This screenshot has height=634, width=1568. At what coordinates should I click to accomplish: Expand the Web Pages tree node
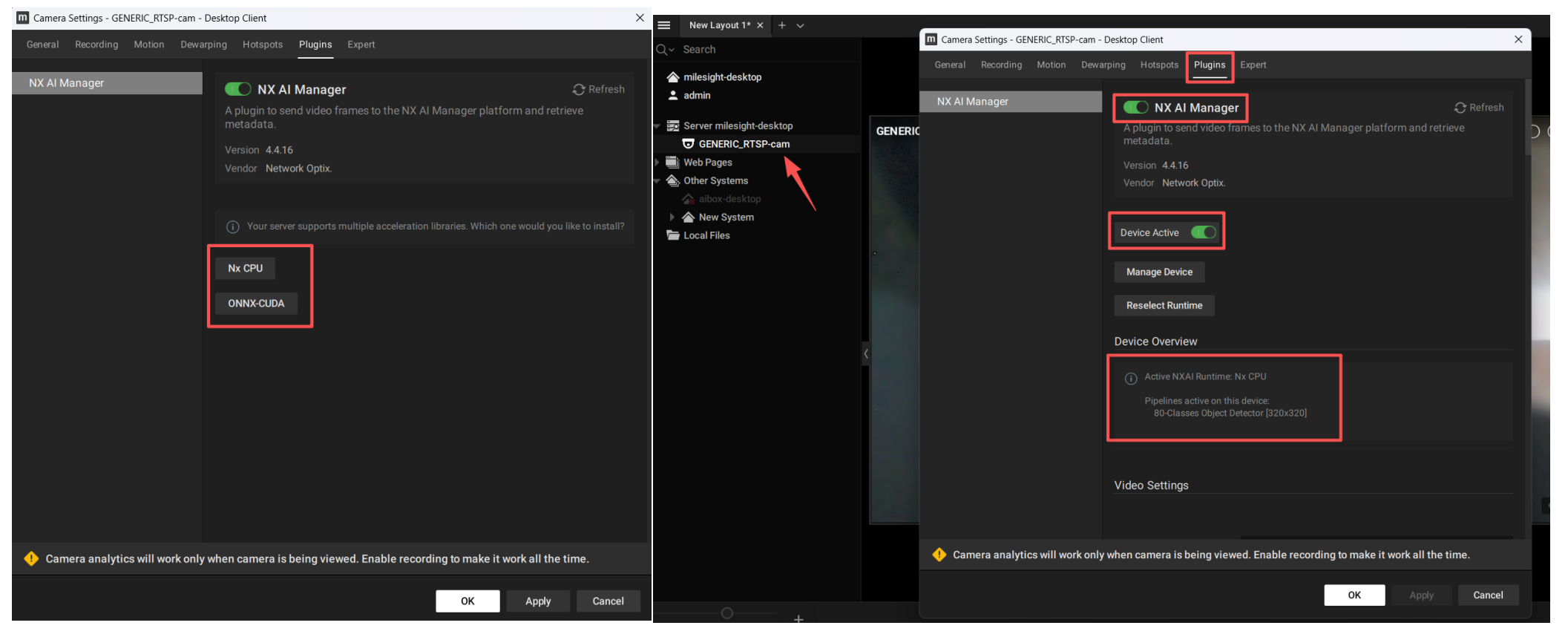click(657, 162)
